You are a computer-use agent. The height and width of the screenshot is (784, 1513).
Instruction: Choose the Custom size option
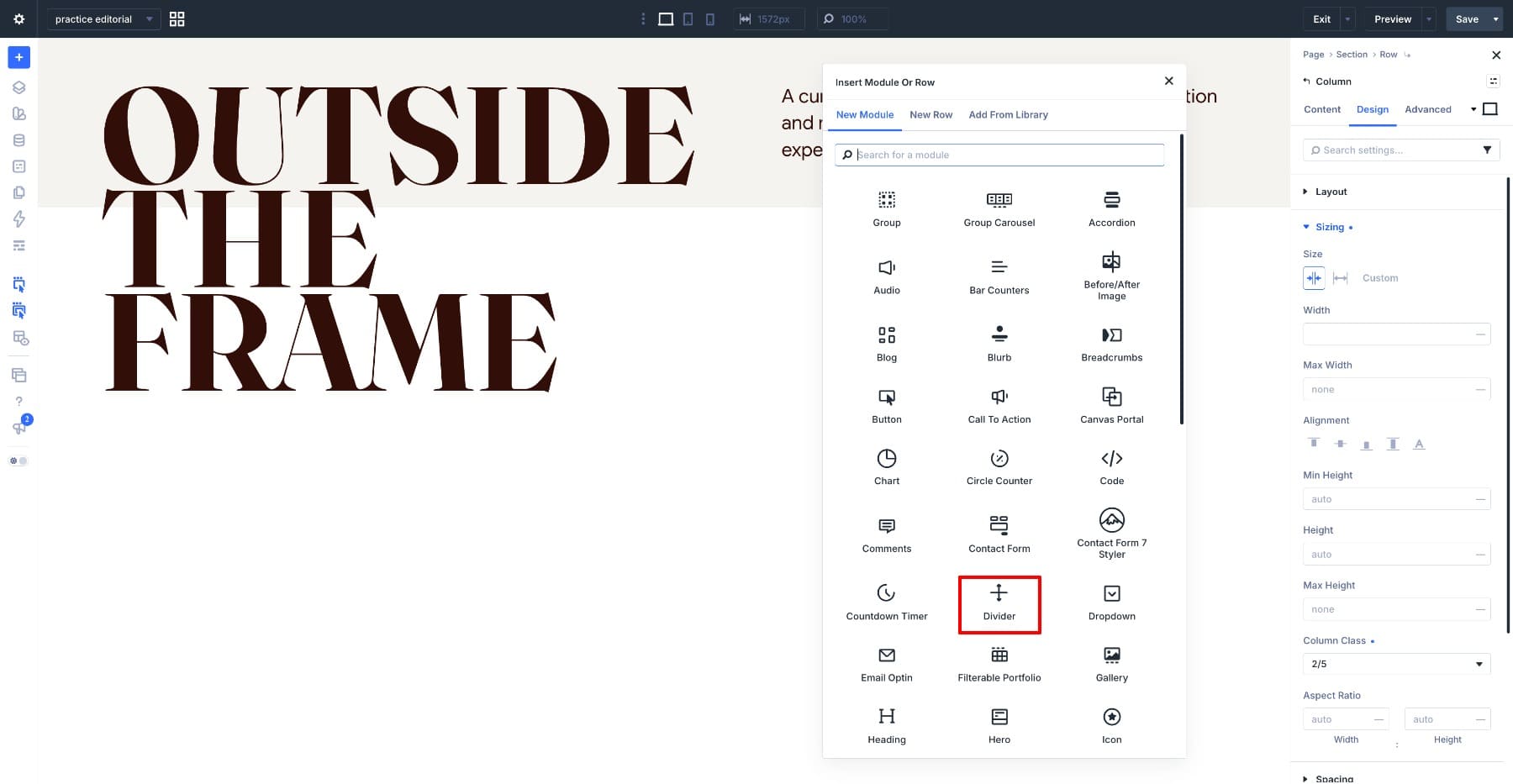coord(1380,278)
